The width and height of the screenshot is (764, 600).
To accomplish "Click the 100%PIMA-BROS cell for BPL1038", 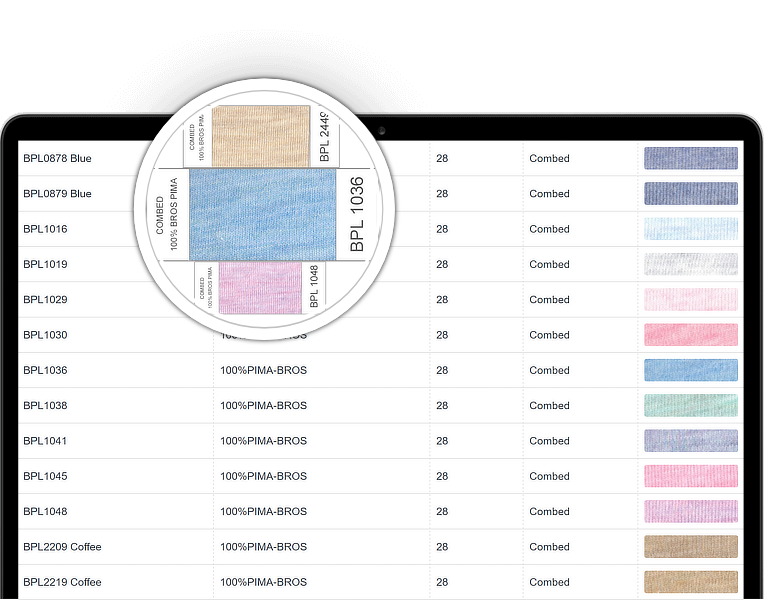I will [x=263, y=406].
